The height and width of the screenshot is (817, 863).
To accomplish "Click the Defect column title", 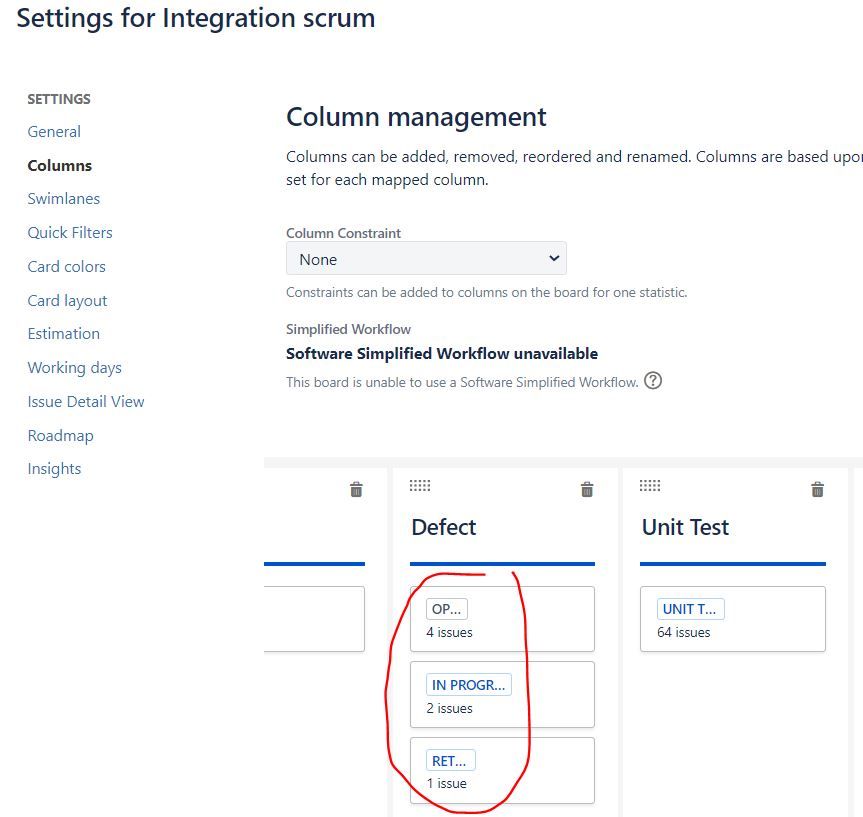I will (x=444, y=527).
